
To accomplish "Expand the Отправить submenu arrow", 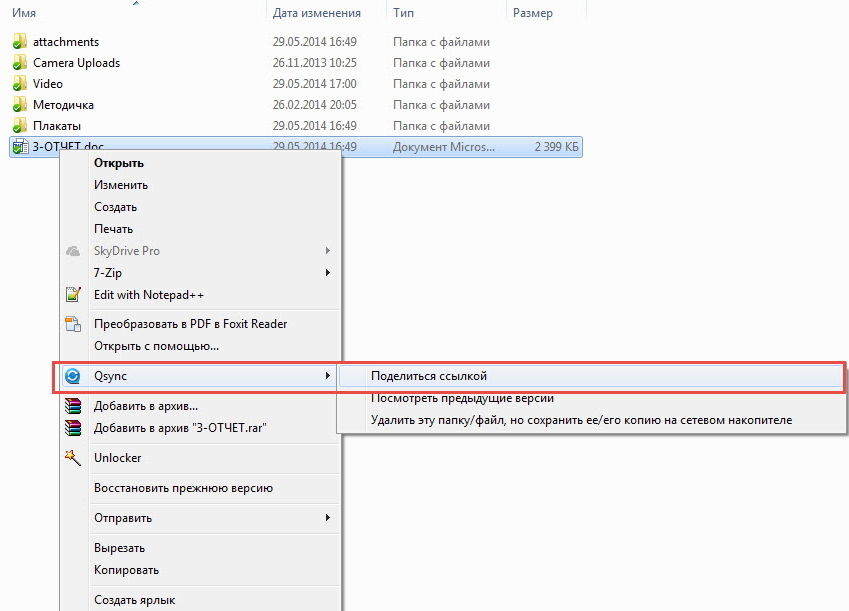I will [x=328, y=518].
